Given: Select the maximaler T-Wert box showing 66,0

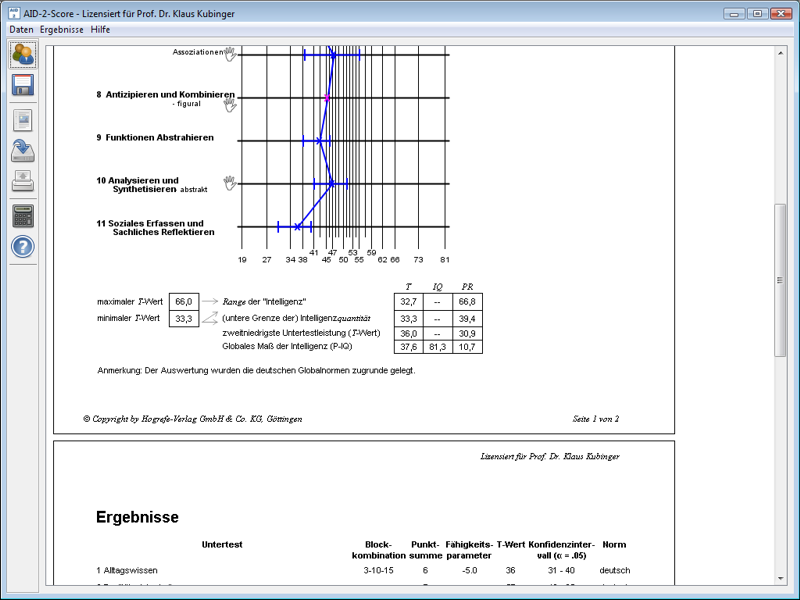Looking at the screenshot, I should (x=183, y=300).
